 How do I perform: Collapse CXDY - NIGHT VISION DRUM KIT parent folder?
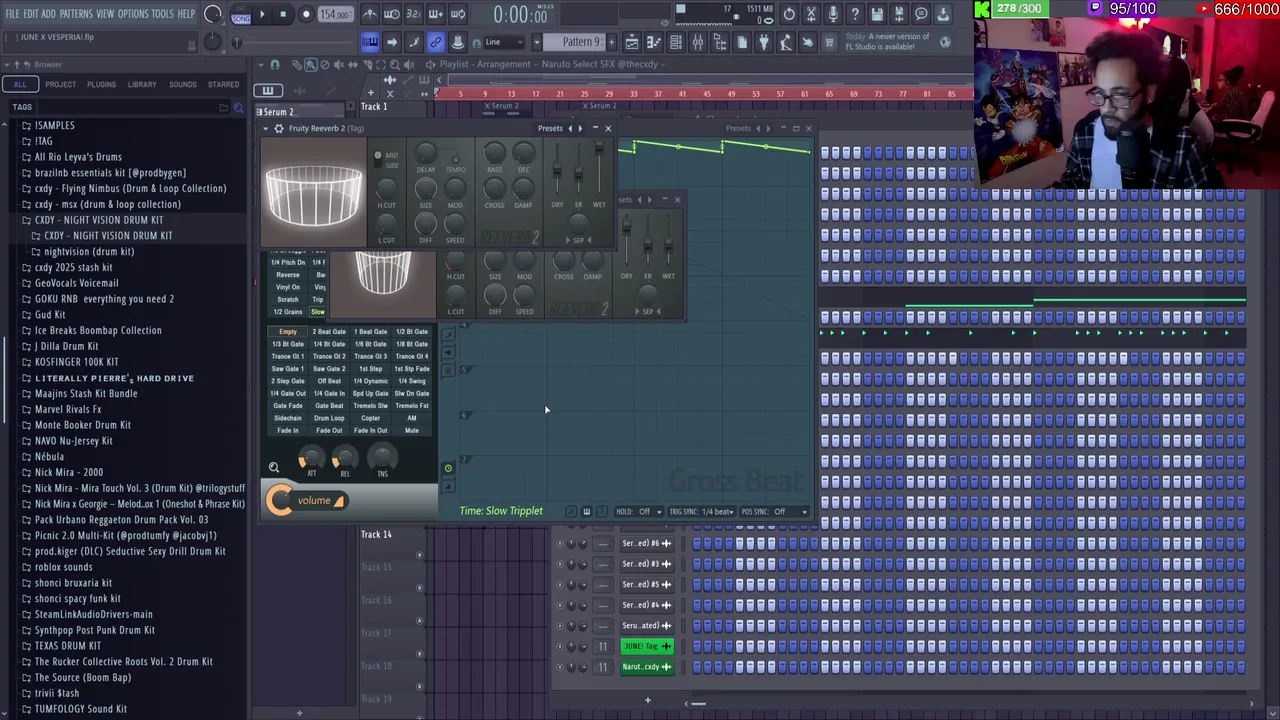tap(99, 220)
